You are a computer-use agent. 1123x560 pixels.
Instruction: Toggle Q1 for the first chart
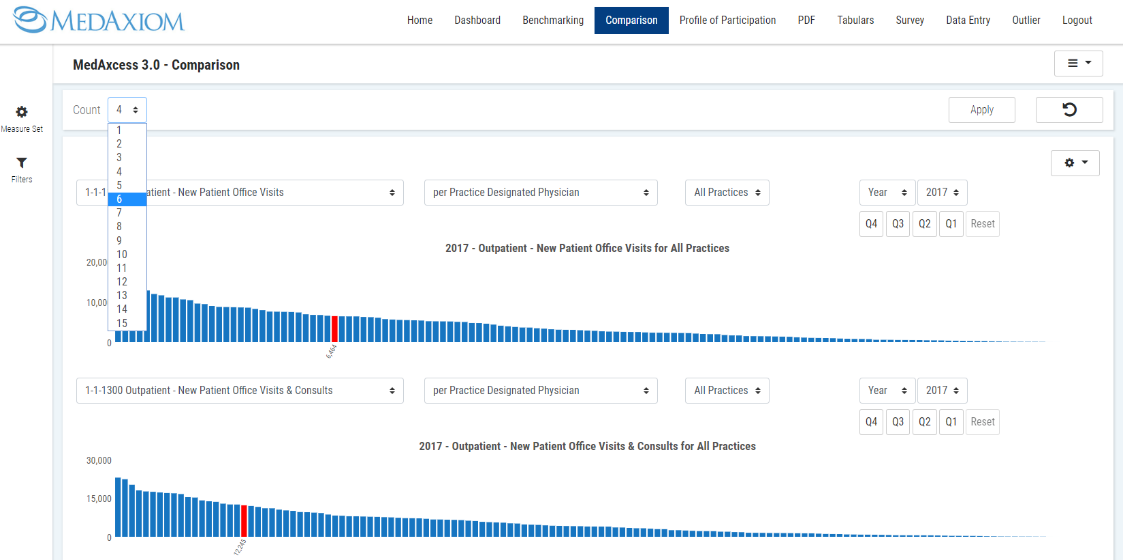[951, 223]
